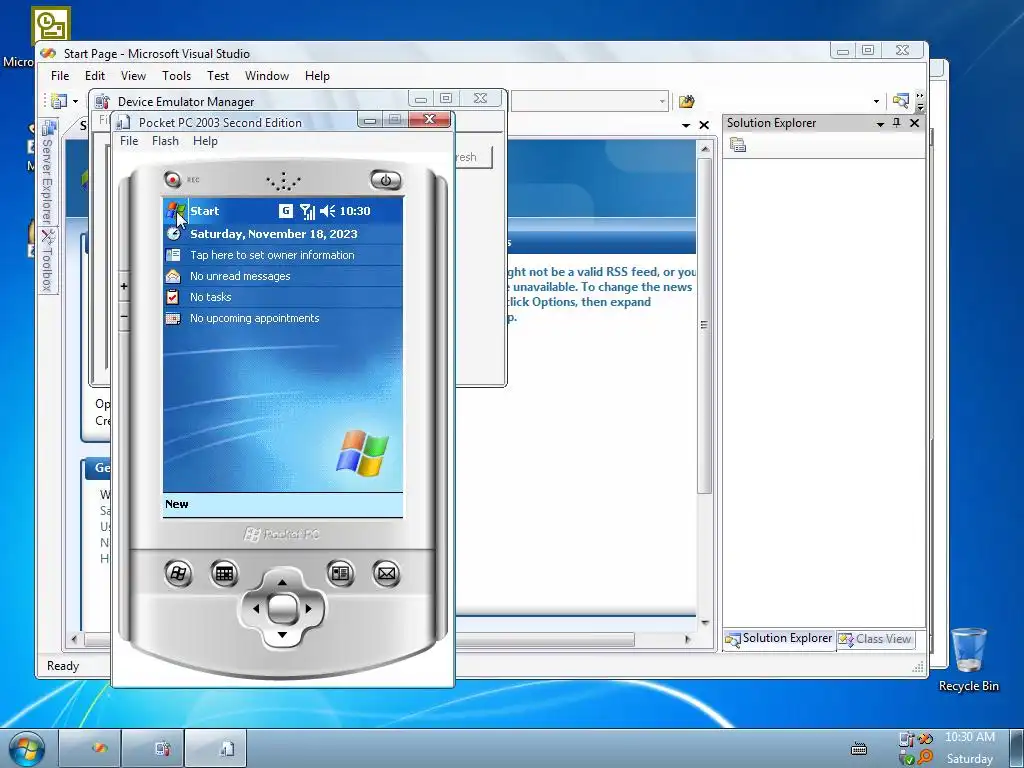This screenshot has height=768, width=1024.
Task: Tap the Pocket PC Start flag icon
Action: pyautogui.click(x=175, y=210)
